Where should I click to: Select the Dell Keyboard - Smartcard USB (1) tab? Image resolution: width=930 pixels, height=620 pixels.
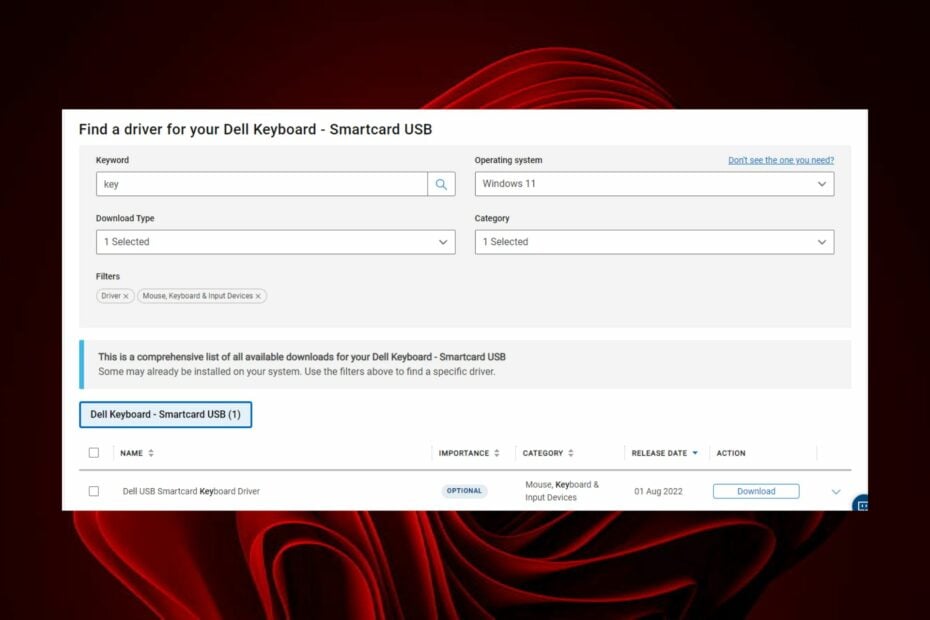coord(165,414)
